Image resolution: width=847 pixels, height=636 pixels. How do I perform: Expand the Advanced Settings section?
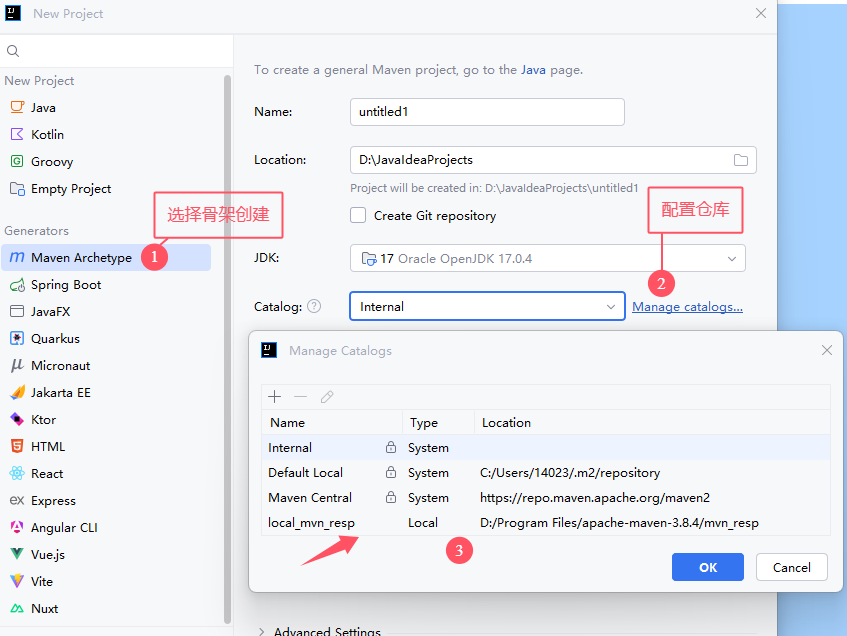(261, 631)
